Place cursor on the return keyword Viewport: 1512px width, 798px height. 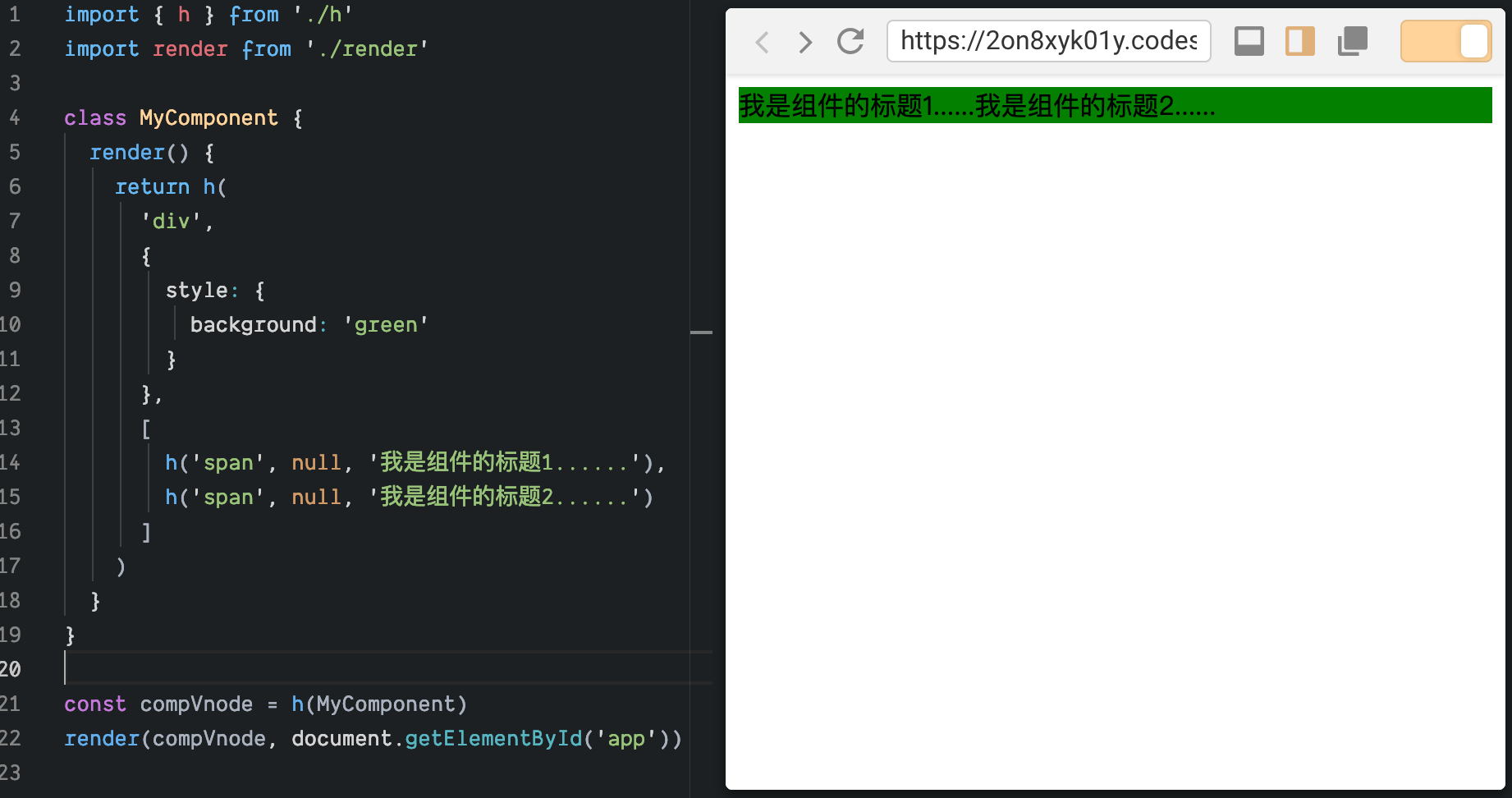pyautogui.click(x=152, y=187)
